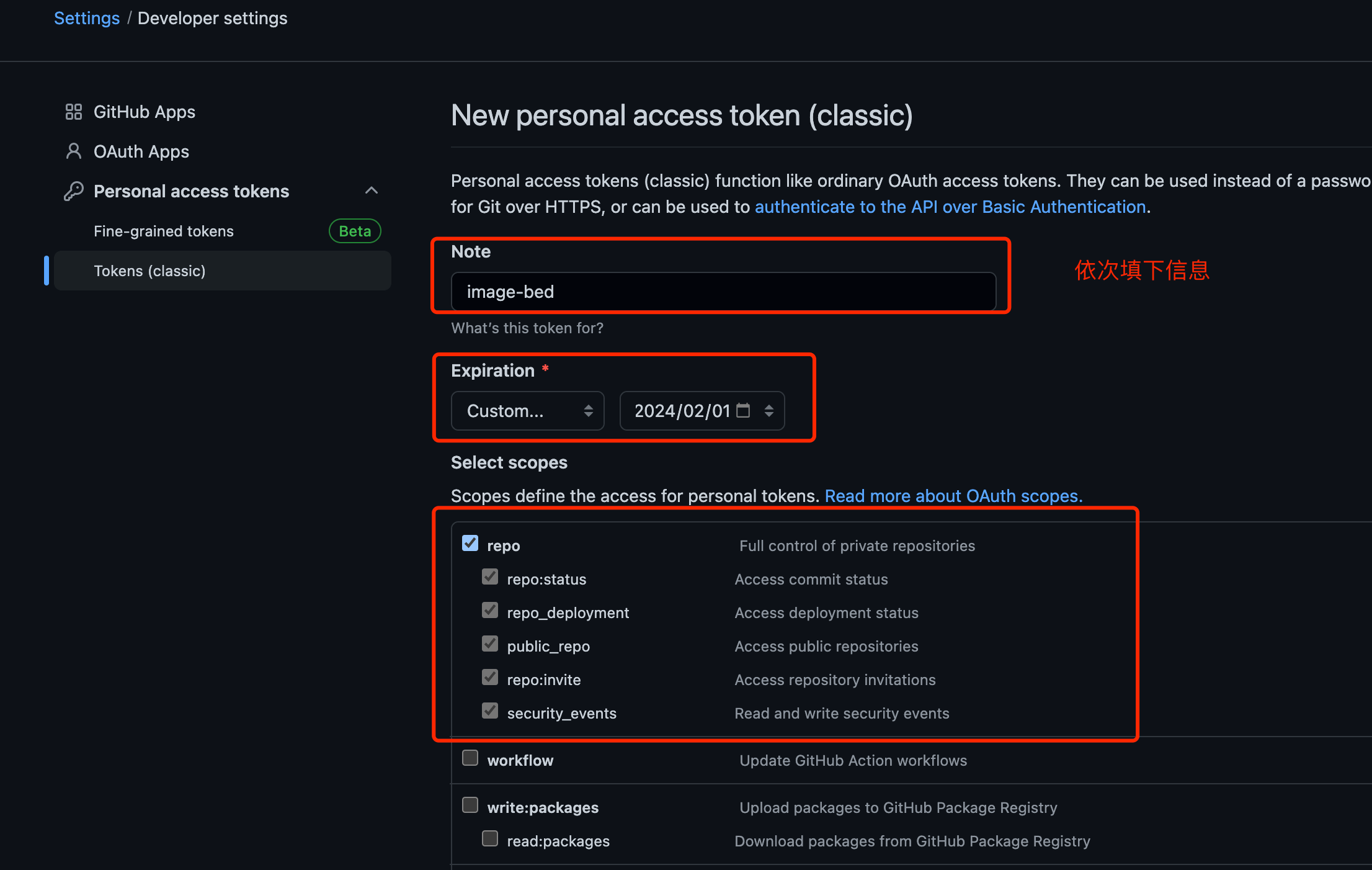This screenshot has width=1372, height=870.
Task: Click 'Read and write security events' description
Action: [842, 713]
